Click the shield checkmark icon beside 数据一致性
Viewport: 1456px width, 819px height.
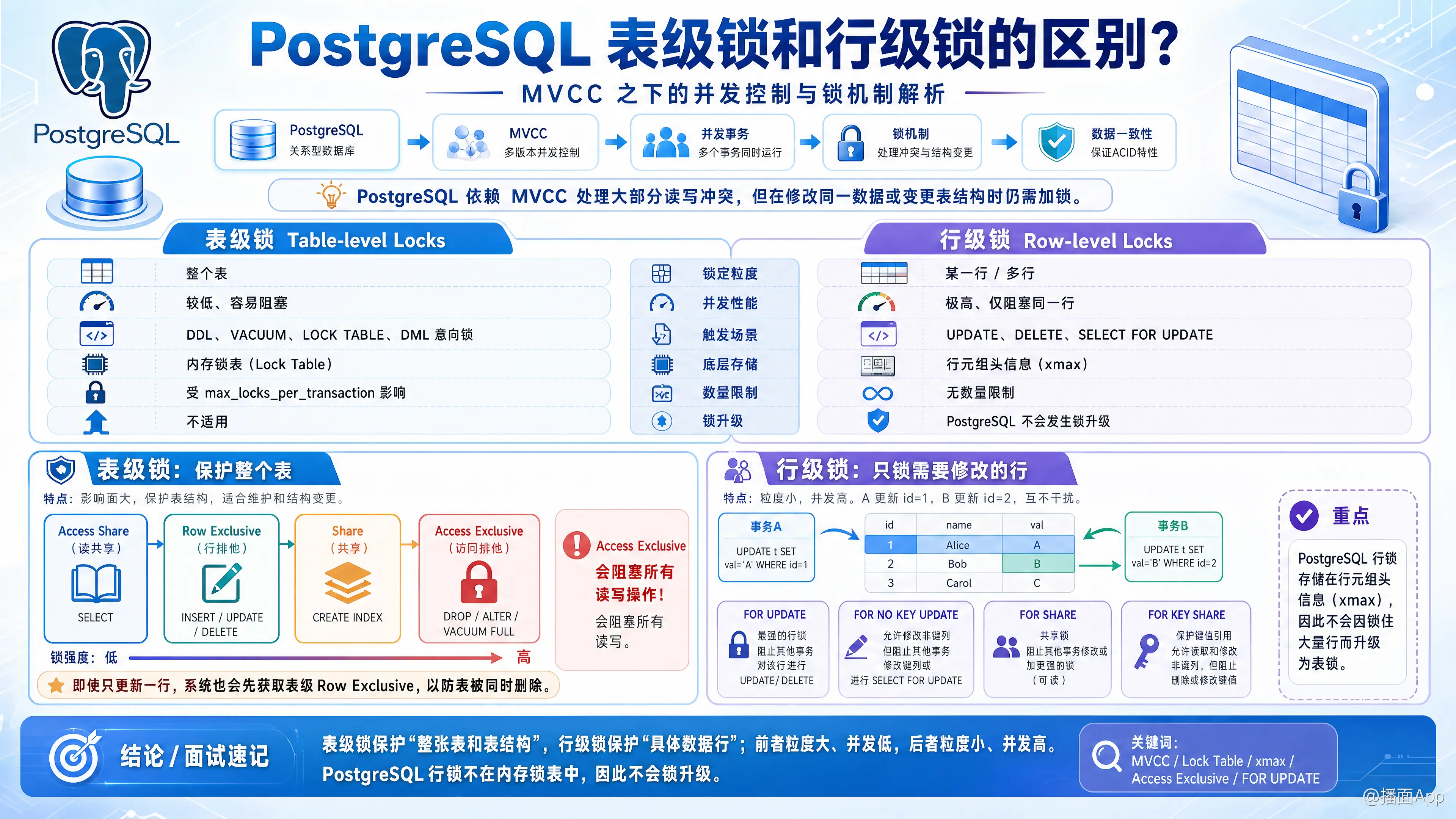click(1056, 142)
